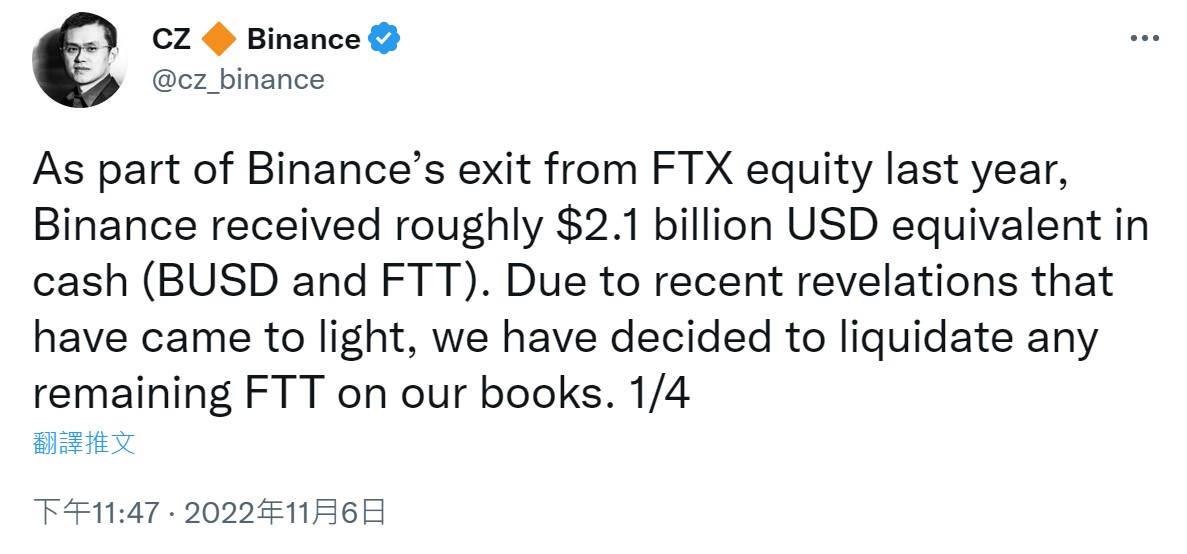Click the 2022年11月6日 date text

(285, 514)
